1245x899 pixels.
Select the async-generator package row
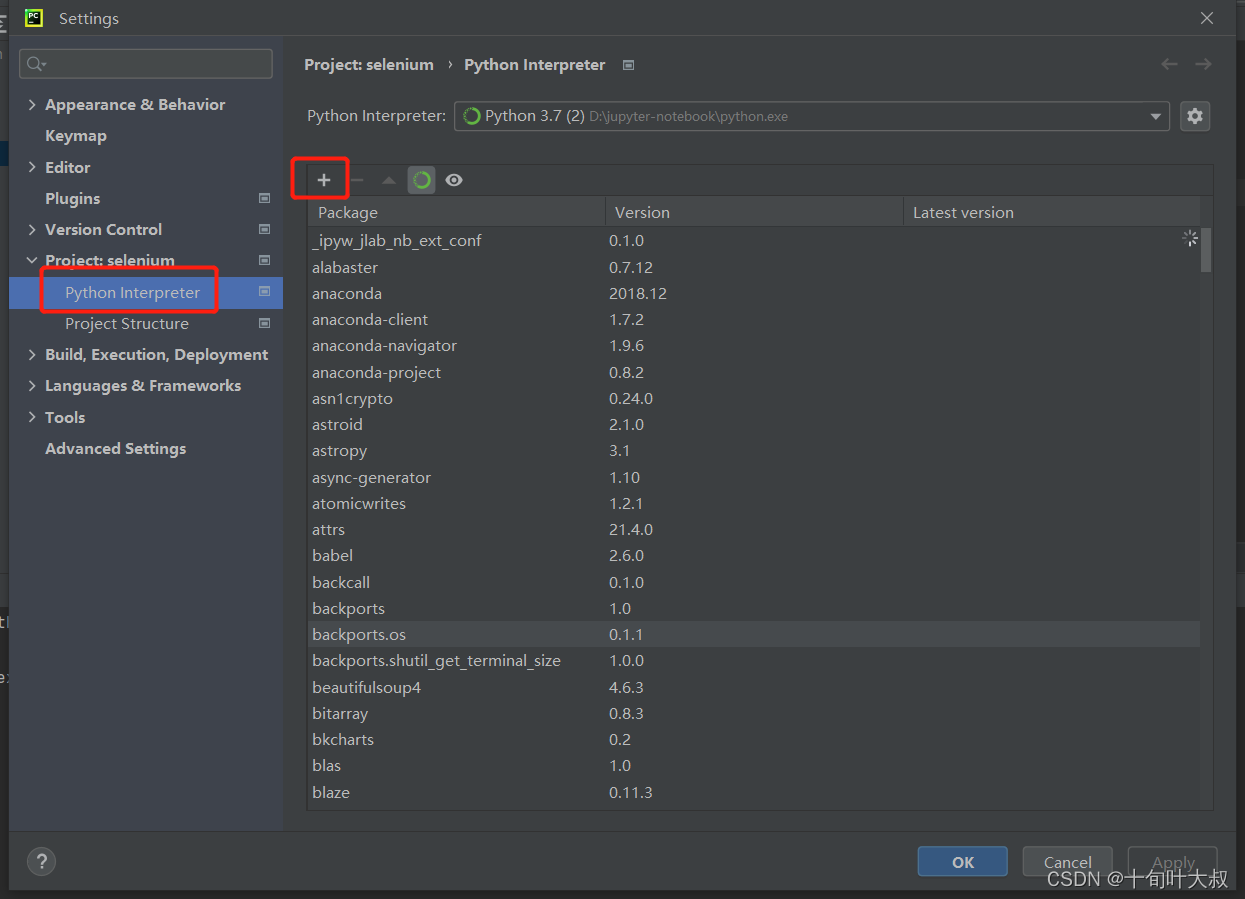pyautogui.click(x=754, y=477)
